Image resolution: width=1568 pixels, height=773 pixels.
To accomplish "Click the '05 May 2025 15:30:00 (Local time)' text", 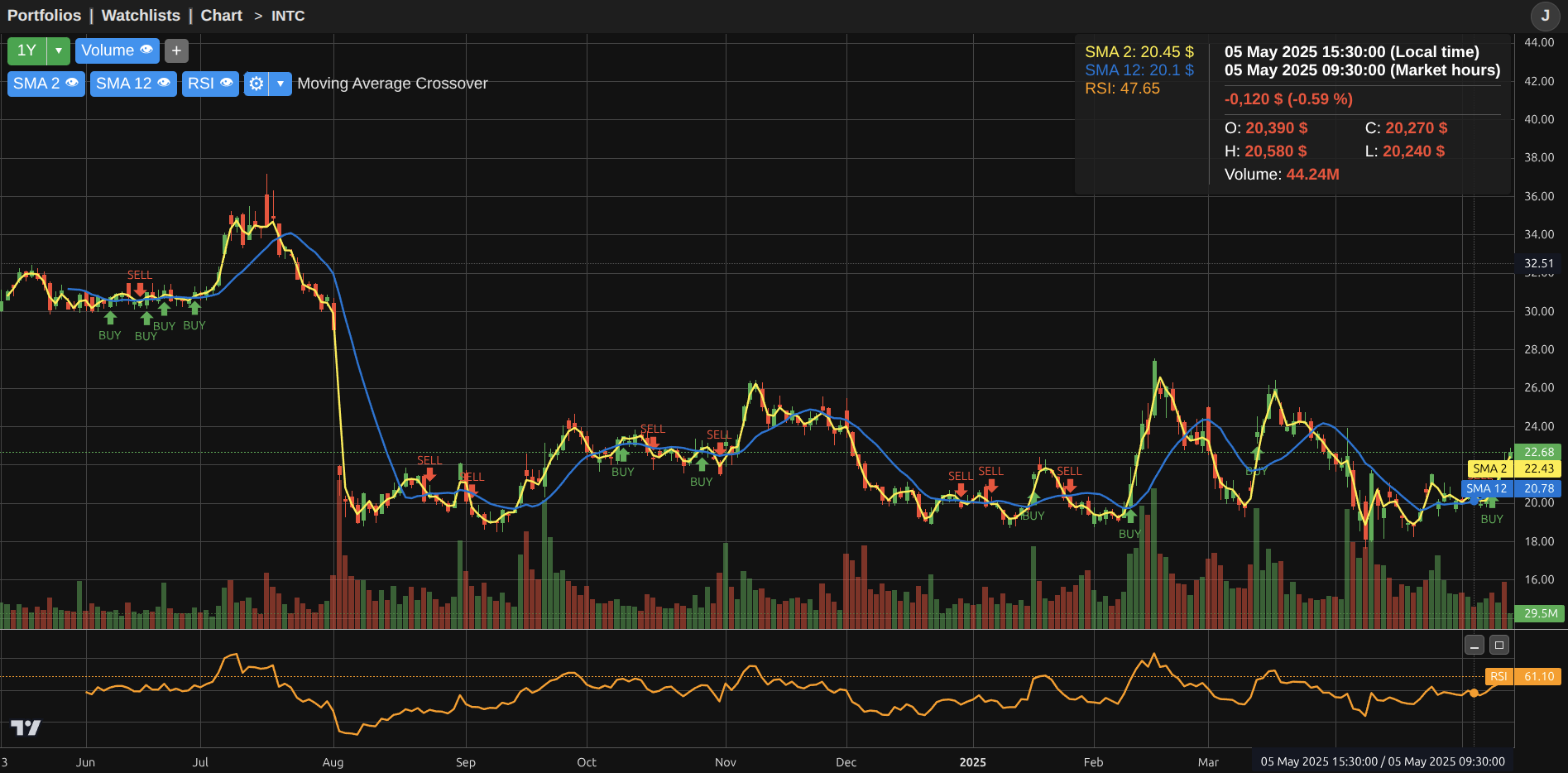I will click(1352, 51).
